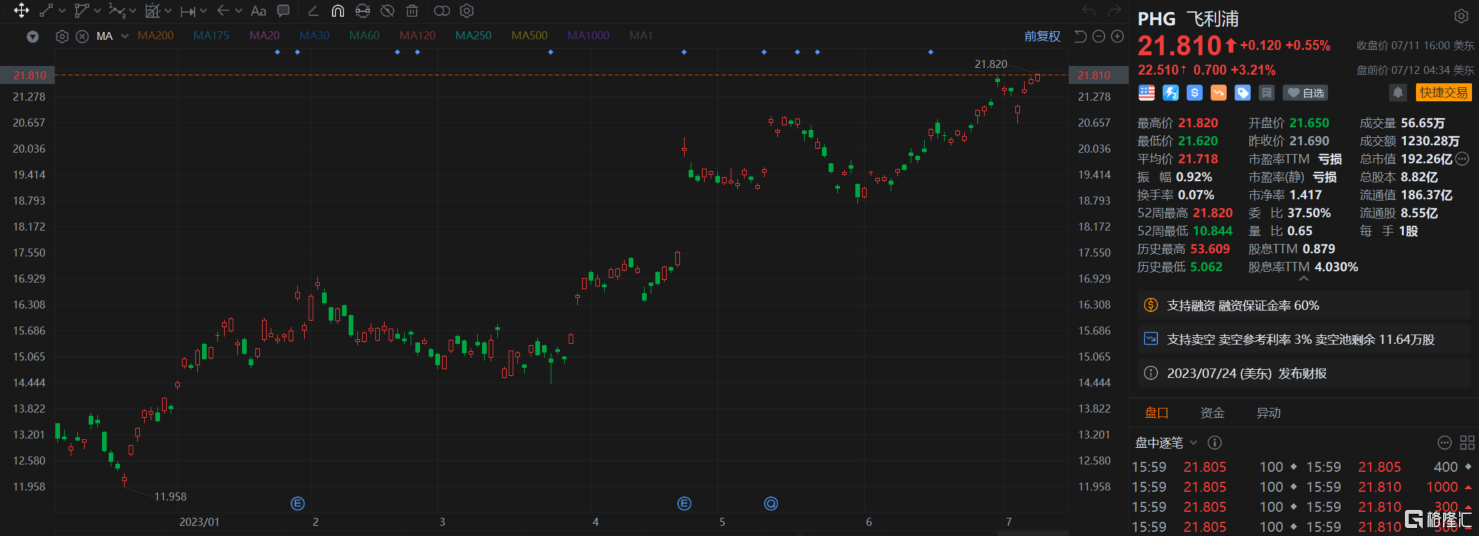Toggle the MA500 line
The height and width of the screenshot is (536, 1479).
(x=529, y=36)
